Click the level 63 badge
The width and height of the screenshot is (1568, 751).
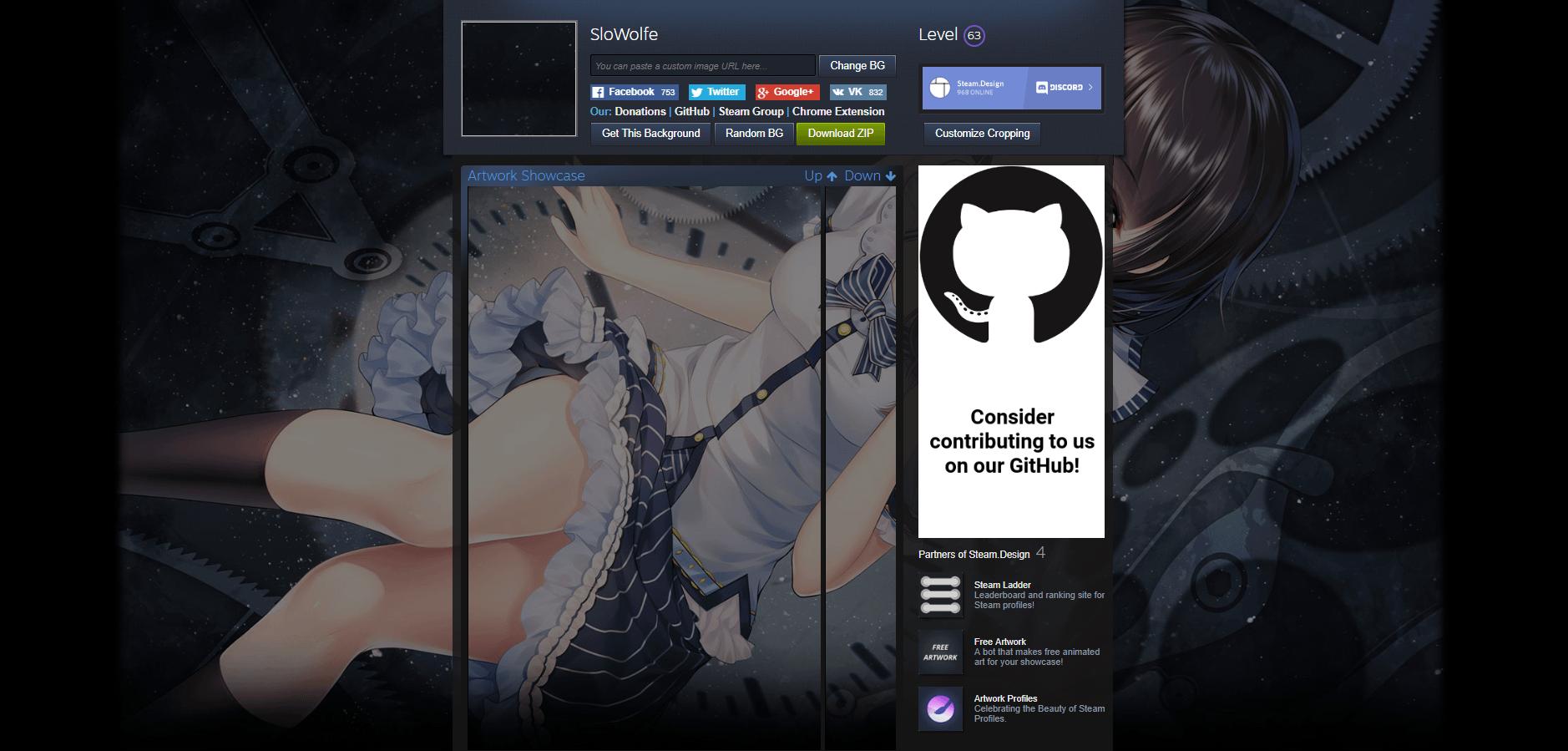click(x=974, y=36)
